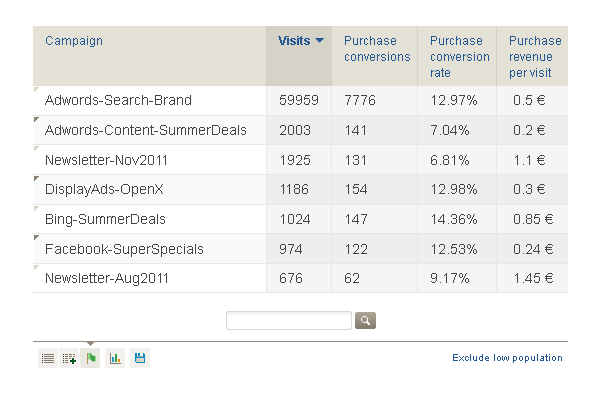This screenshot has height=400, width=612.
Task: Switch to simple table view icon
Action: [47, 358]
